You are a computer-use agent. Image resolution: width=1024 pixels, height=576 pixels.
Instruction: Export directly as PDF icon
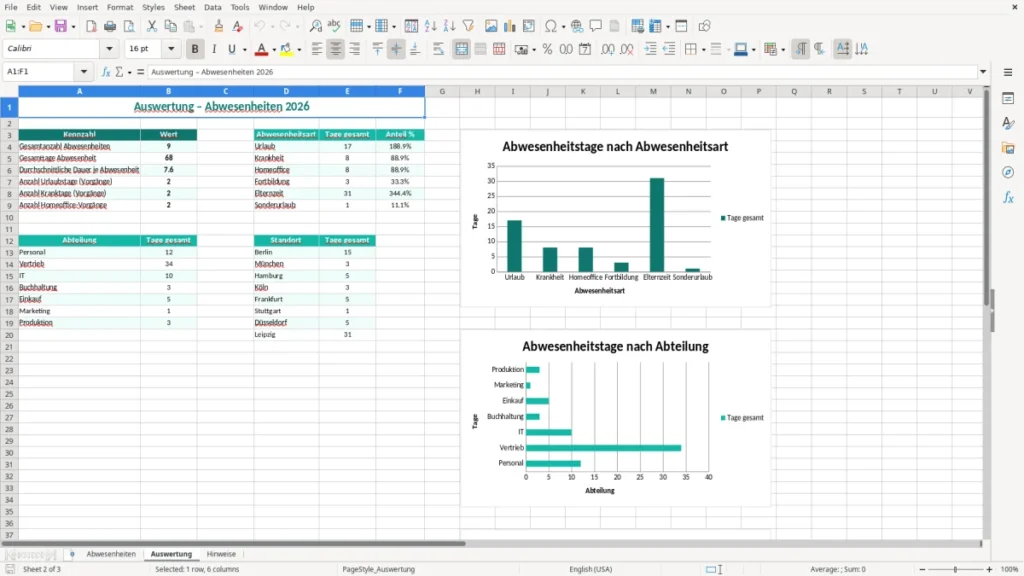pos(91,26)
